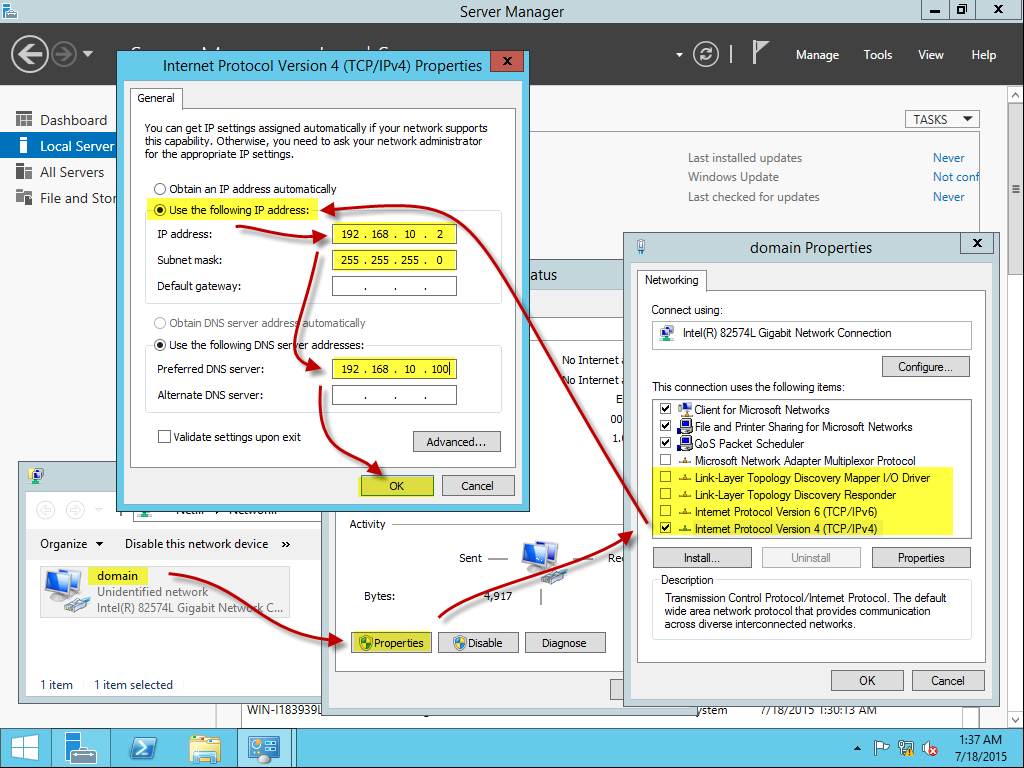
Task: Expand navigation history dropdown beside forward arrow
Action: coord(88,54)
